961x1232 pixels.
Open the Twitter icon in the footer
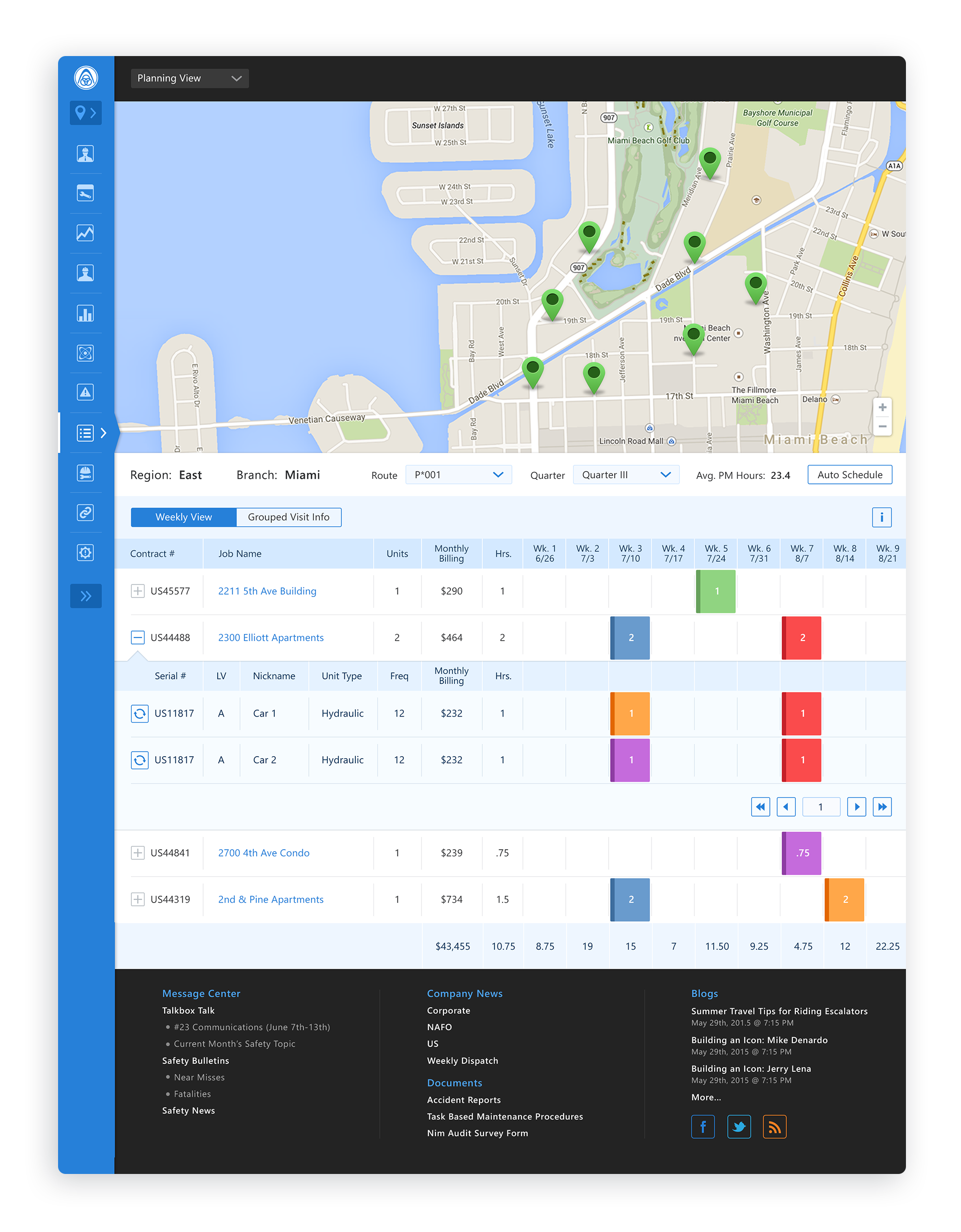[738, 1127]
